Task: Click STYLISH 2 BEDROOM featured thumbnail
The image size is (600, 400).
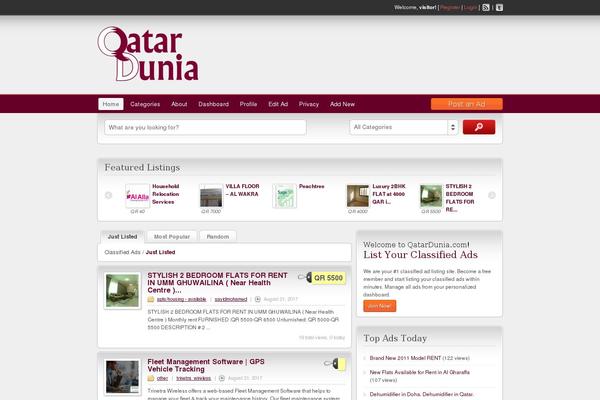Action: [x=431, y=196]
